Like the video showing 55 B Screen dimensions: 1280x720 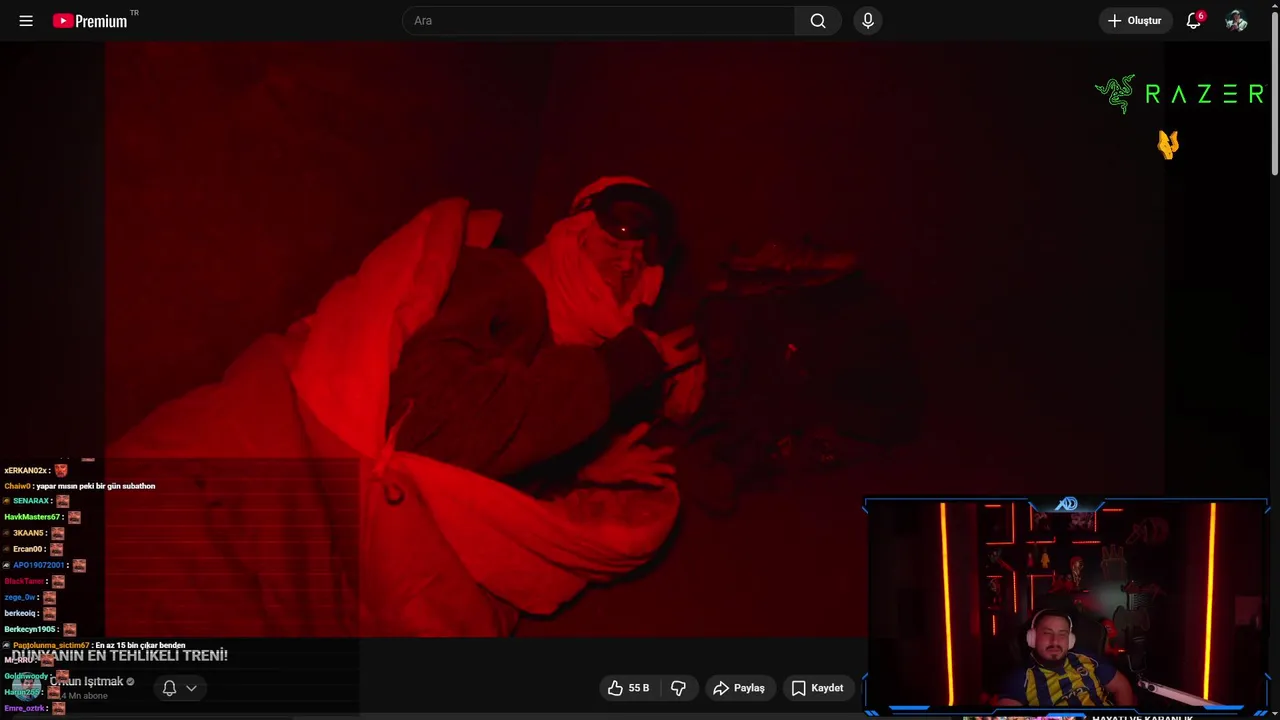tap(628, 688)
